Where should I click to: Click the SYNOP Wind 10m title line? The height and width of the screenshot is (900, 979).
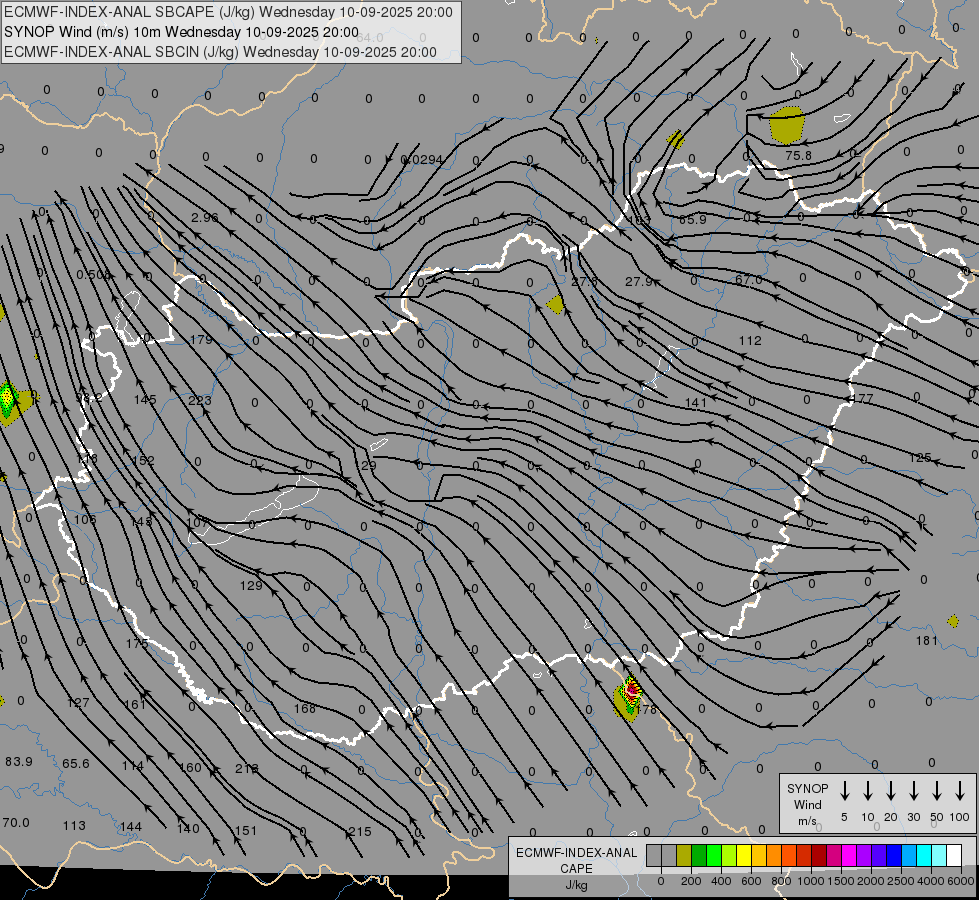[x=181, y=32]
